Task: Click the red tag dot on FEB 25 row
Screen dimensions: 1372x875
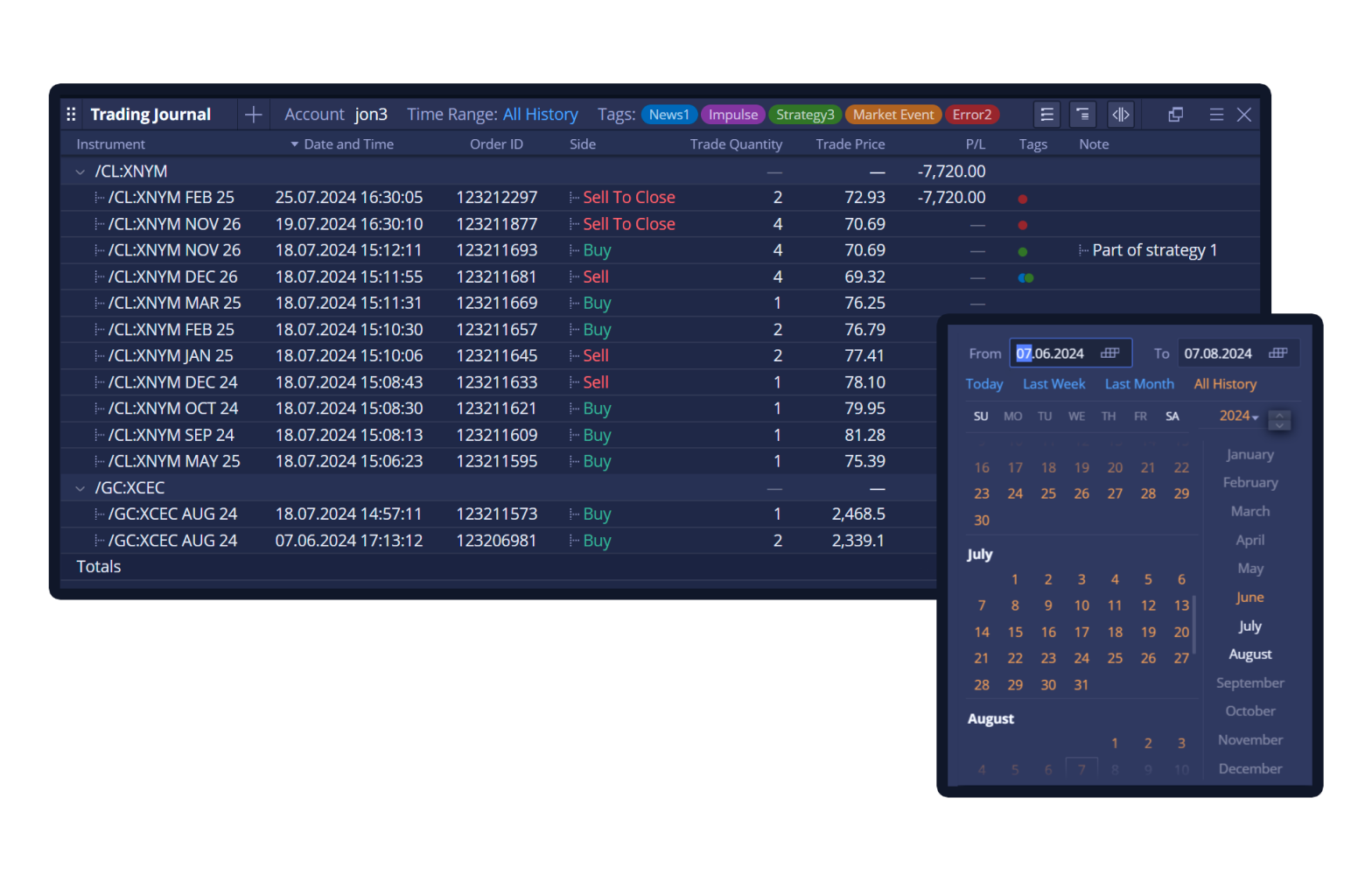Action: pos(1022,199)
